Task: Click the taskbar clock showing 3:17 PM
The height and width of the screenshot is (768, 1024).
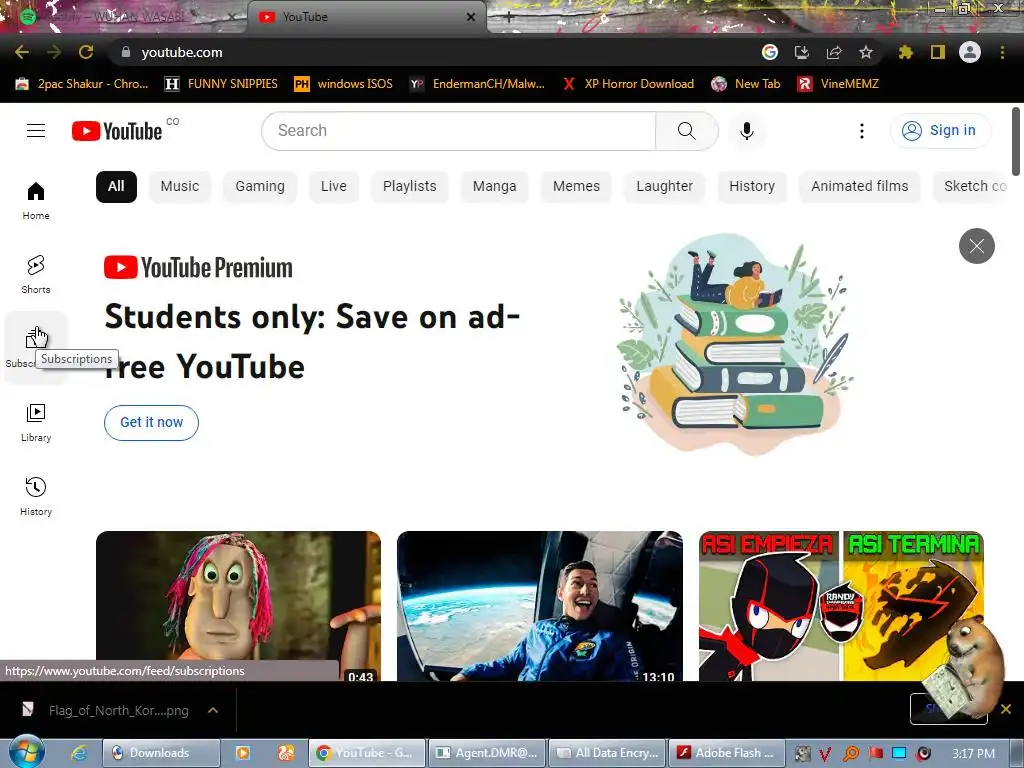Action: pyautogui.click(x=973, y=753)
